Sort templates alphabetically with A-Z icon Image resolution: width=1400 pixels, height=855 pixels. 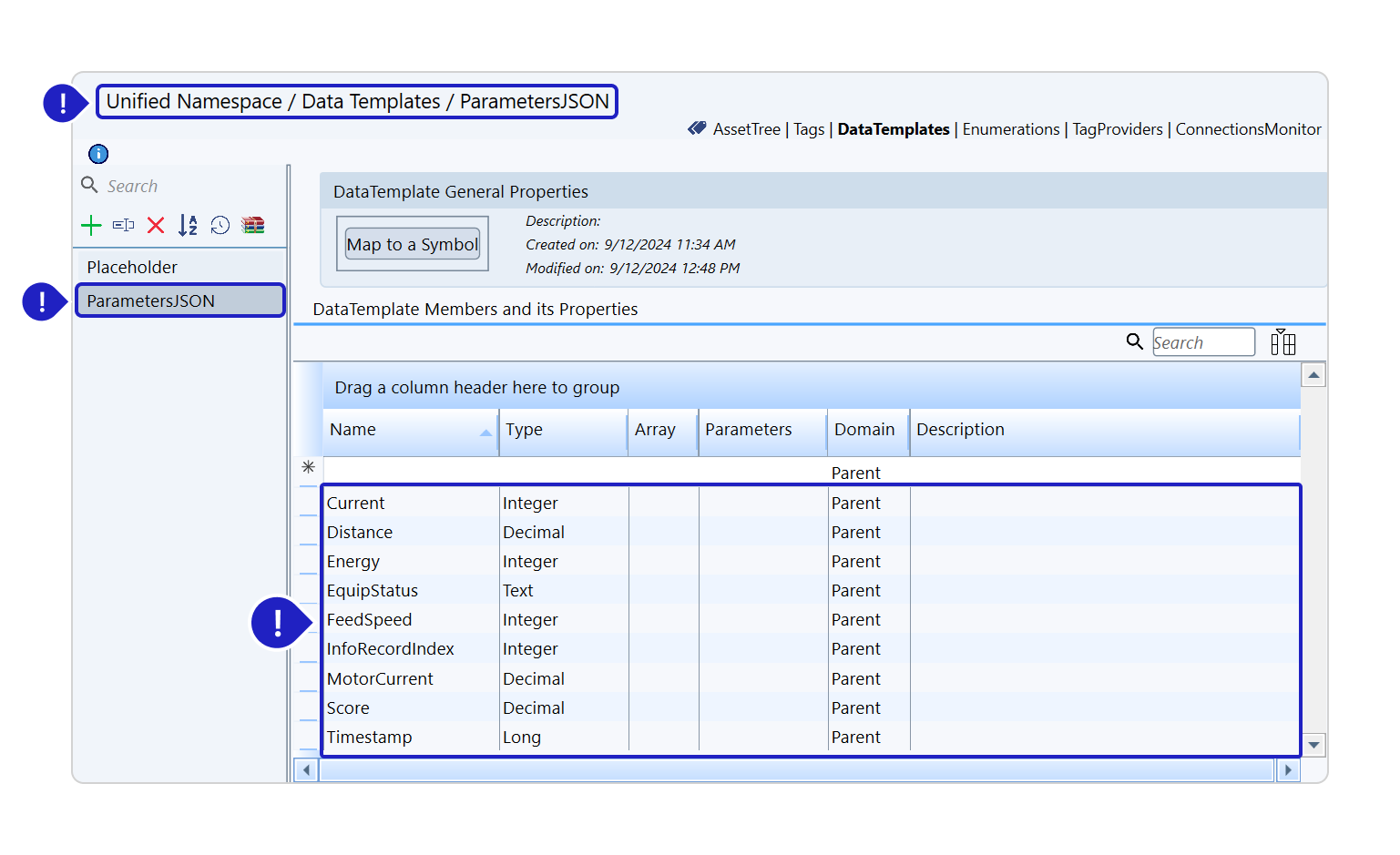pos(188,225)
